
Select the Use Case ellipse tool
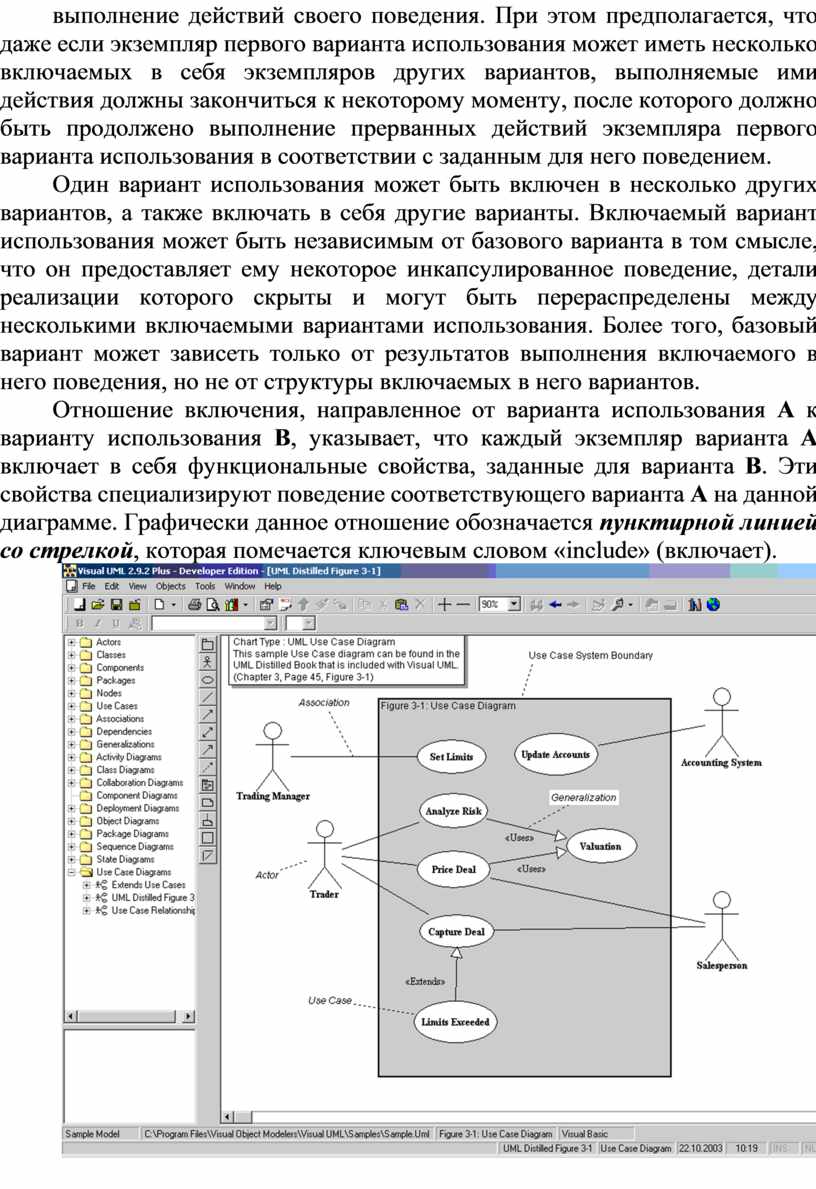tap(208, 680)
